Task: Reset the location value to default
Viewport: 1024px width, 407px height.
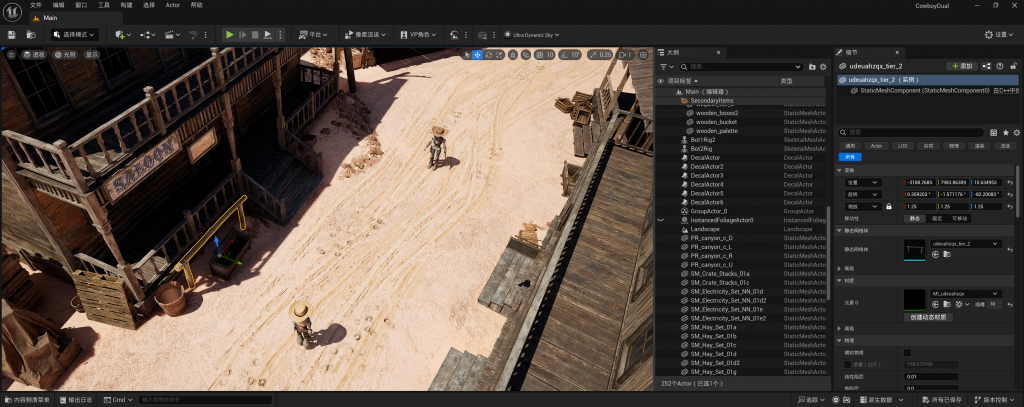Action: [1010, 182]
